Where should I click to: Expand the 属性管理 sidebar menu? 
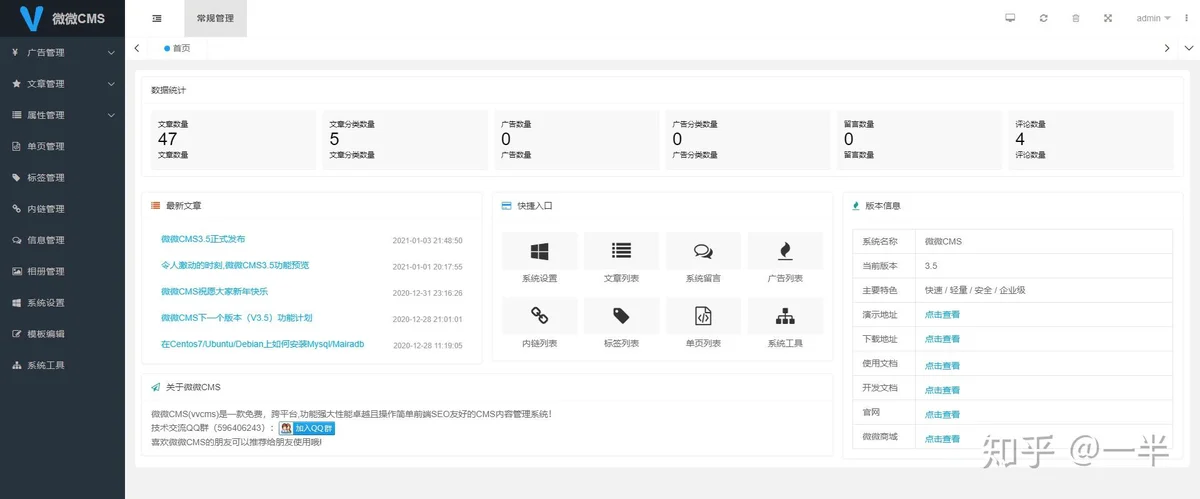[x=62, y=115]
